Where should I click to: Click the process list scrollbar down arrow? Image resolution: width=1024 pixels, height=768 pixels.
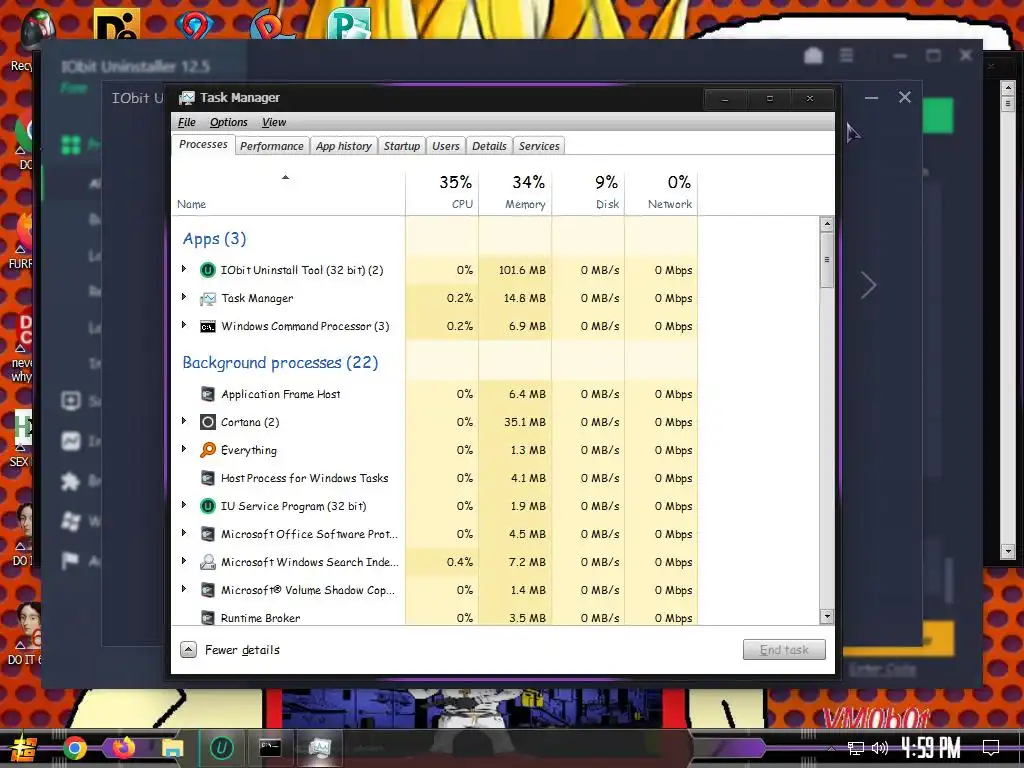point(827,616)
